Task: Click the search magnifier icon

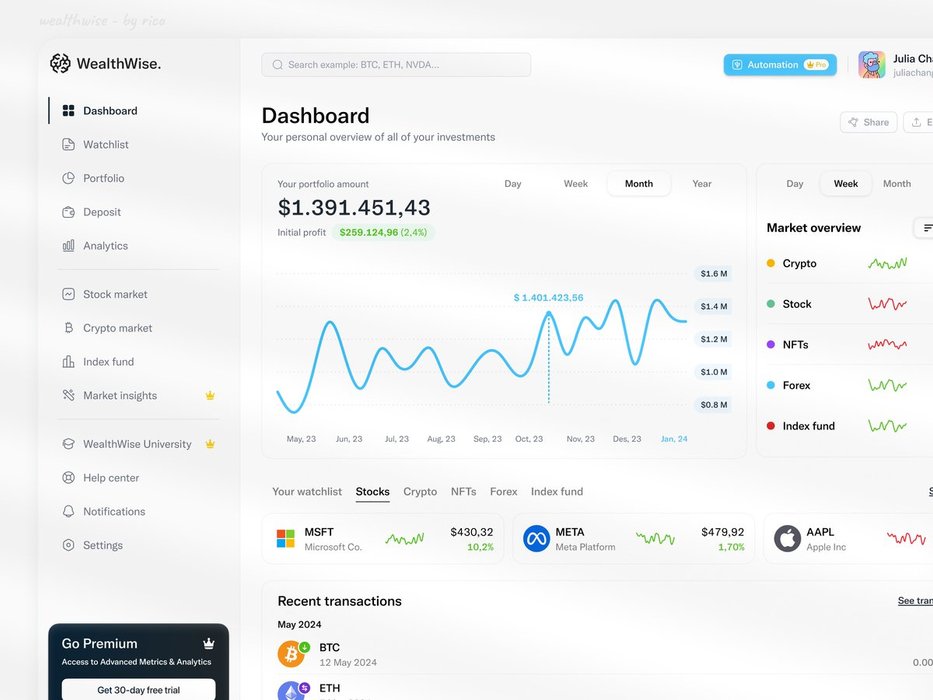Action: click(x=277, y=65)
